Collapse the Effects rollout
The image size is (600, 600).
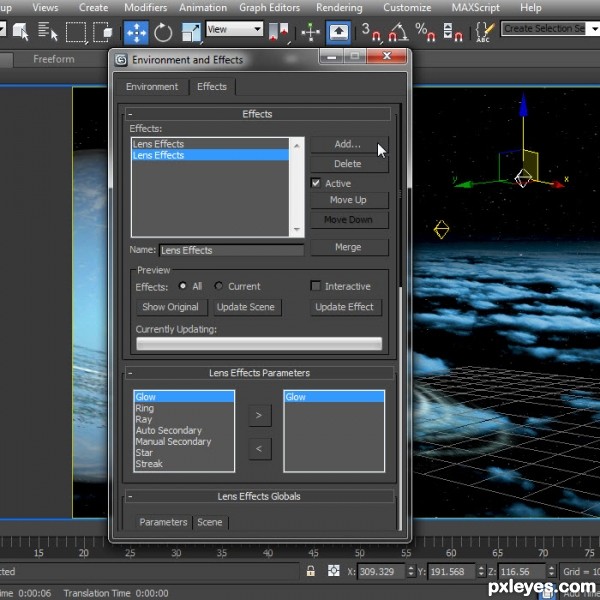point(130,114)
